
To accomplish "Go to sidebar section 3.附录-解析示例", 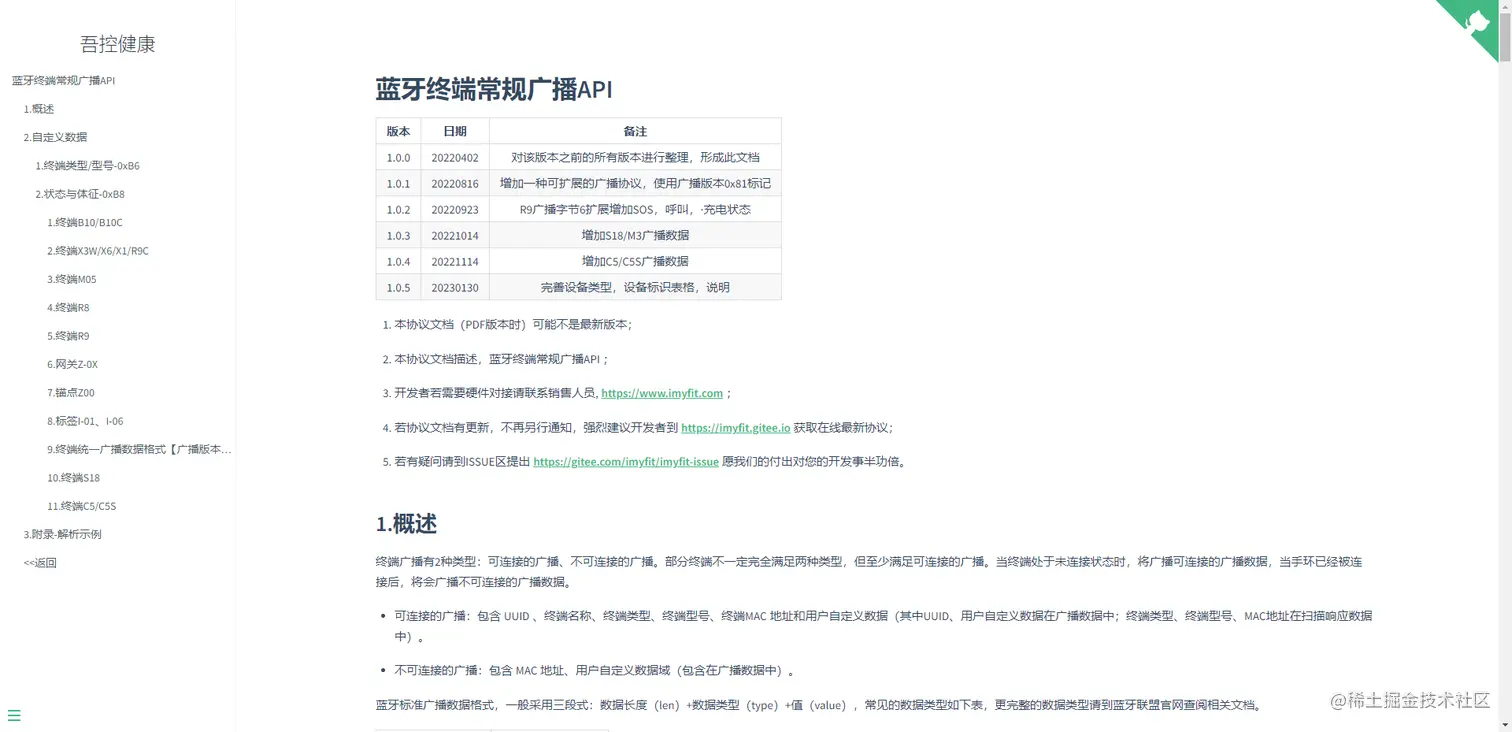I will (63, 534).
